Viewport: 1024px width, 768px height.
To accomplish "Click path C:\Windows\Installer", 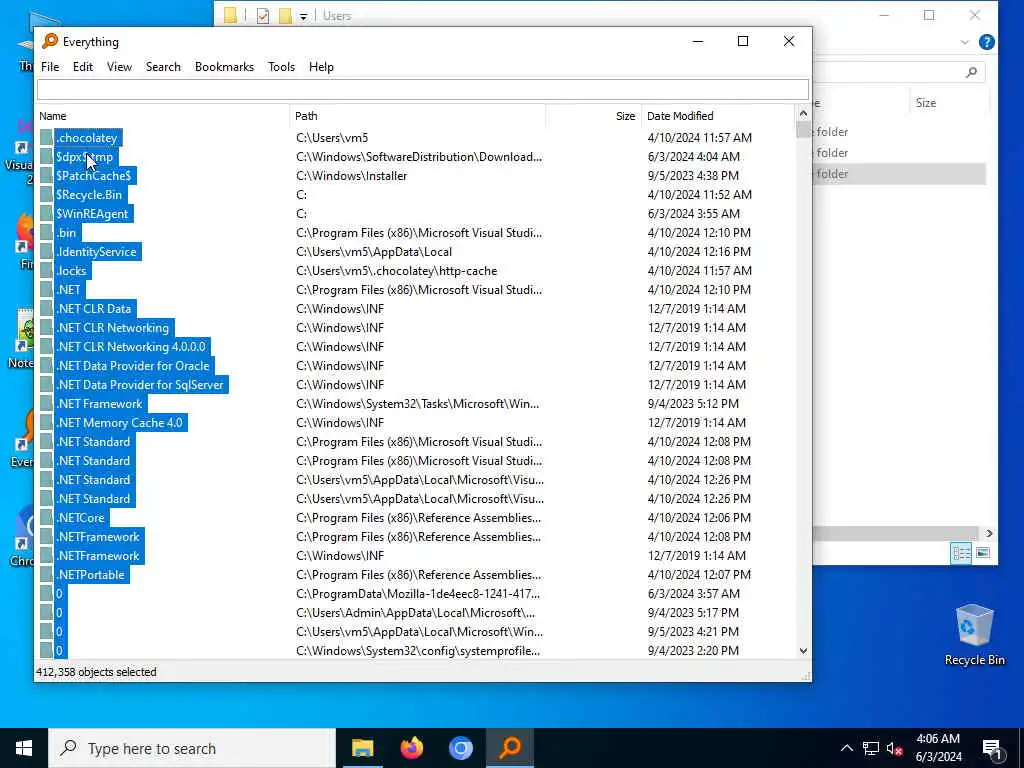I will (x=351, y=176).
